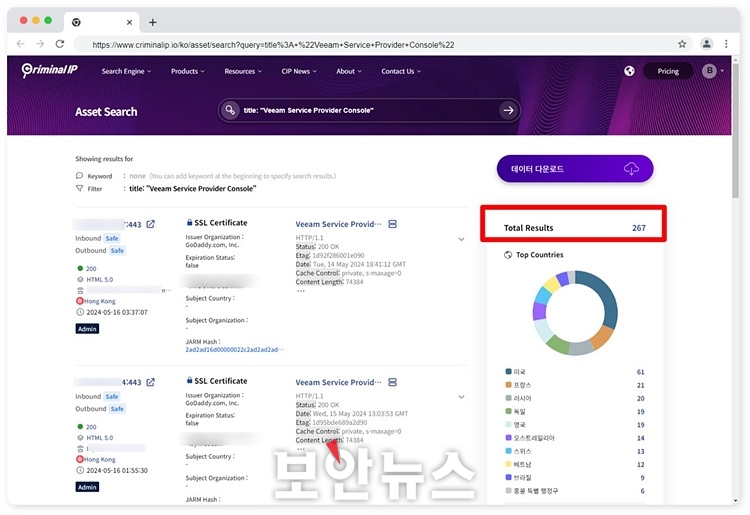
Task: Select 프랑스 orange legend swatch
Action: pyautogui.click(x=508, y=385)
